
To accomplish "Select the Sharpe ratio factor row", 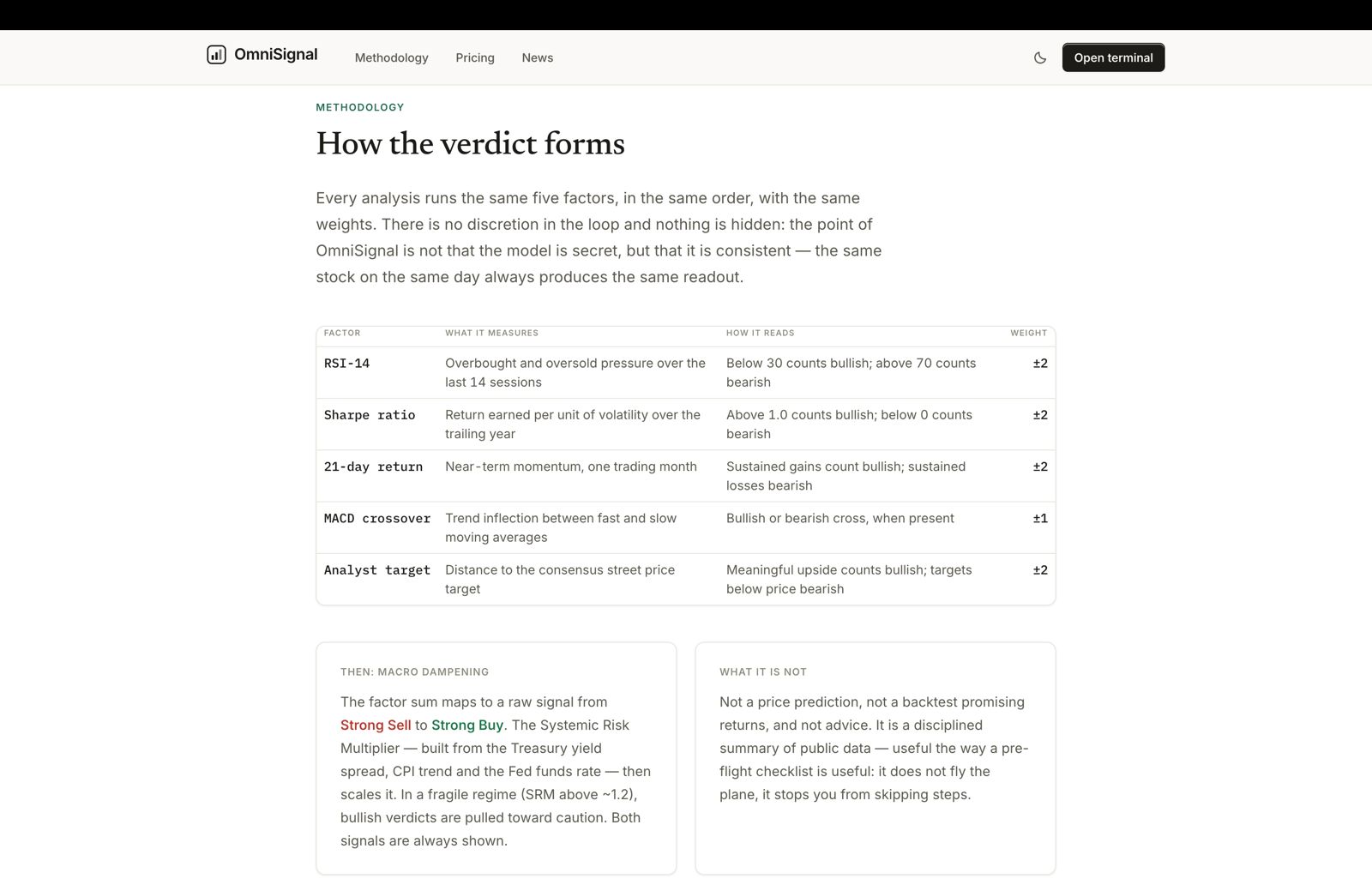I will 686,424.
